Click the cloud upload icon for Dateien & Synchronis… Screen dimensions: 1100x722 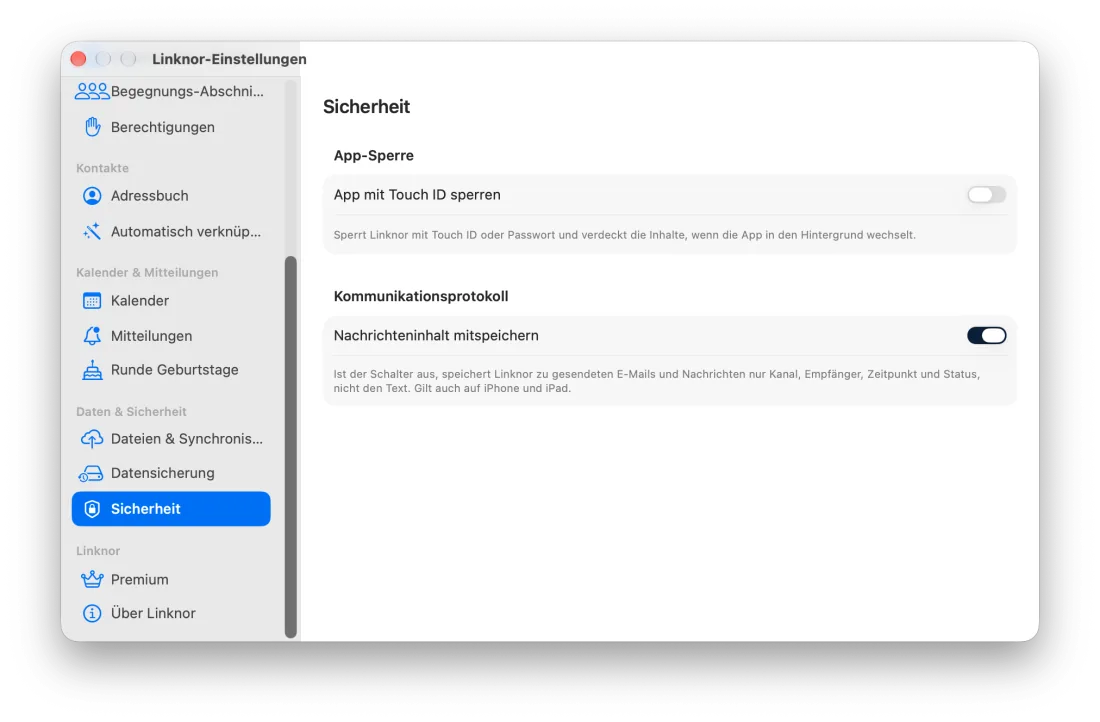tap(92, 439)
